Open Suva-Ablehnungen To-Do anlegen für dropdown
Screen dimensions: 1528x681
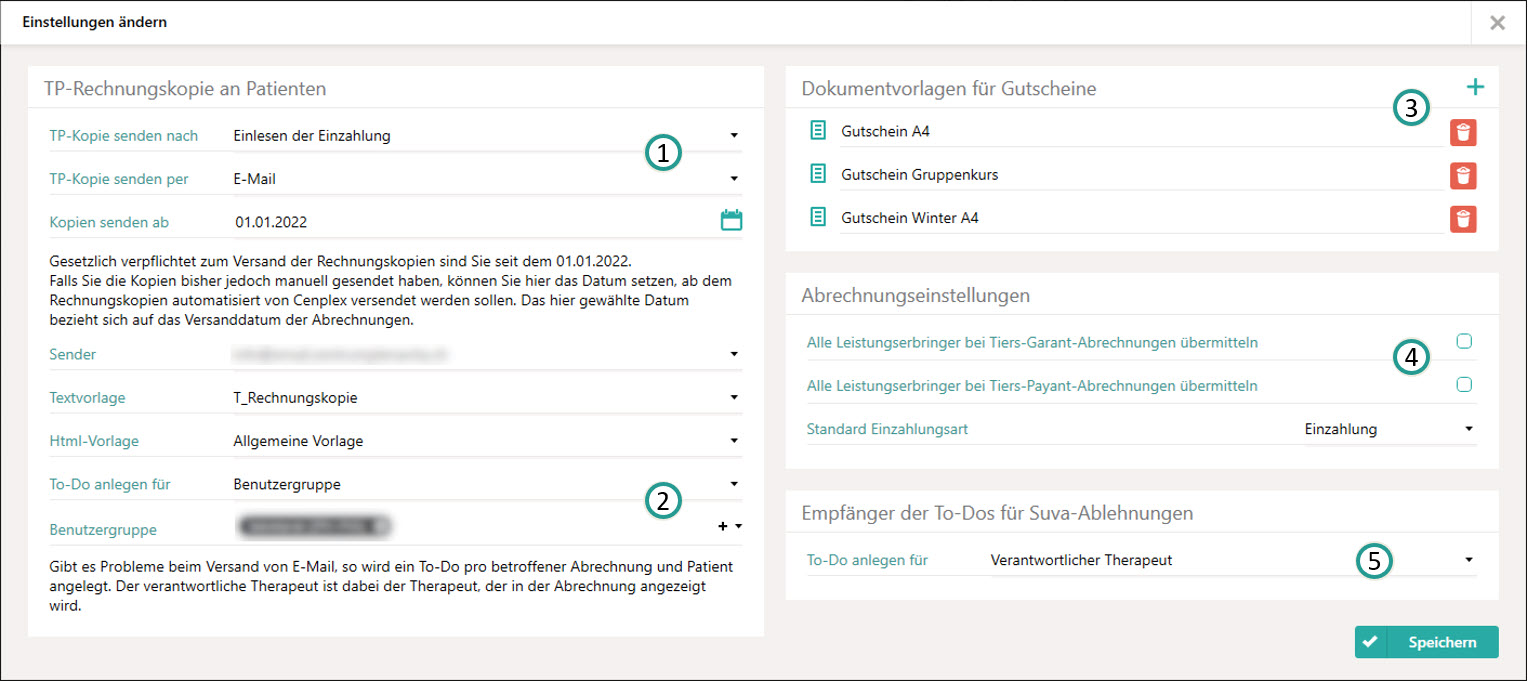1231,560
